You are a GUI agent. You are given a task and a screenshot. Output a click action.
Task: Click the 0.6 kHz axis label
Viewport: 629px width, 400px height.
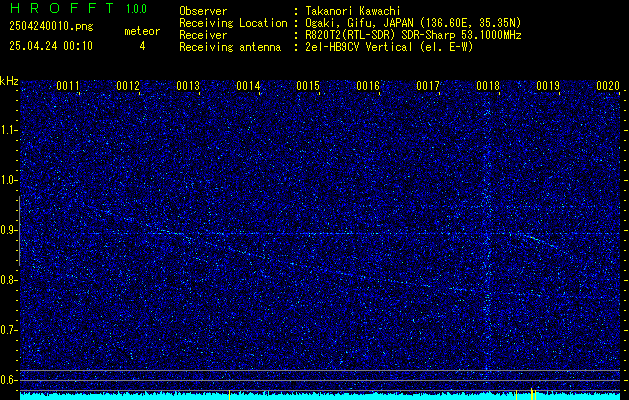(8, 380)
